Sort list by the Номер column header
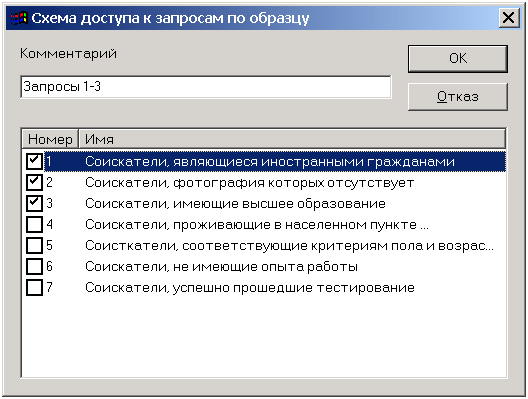This screenshot has width=528, height=399. pyautogui.click(x=50, y=139)
